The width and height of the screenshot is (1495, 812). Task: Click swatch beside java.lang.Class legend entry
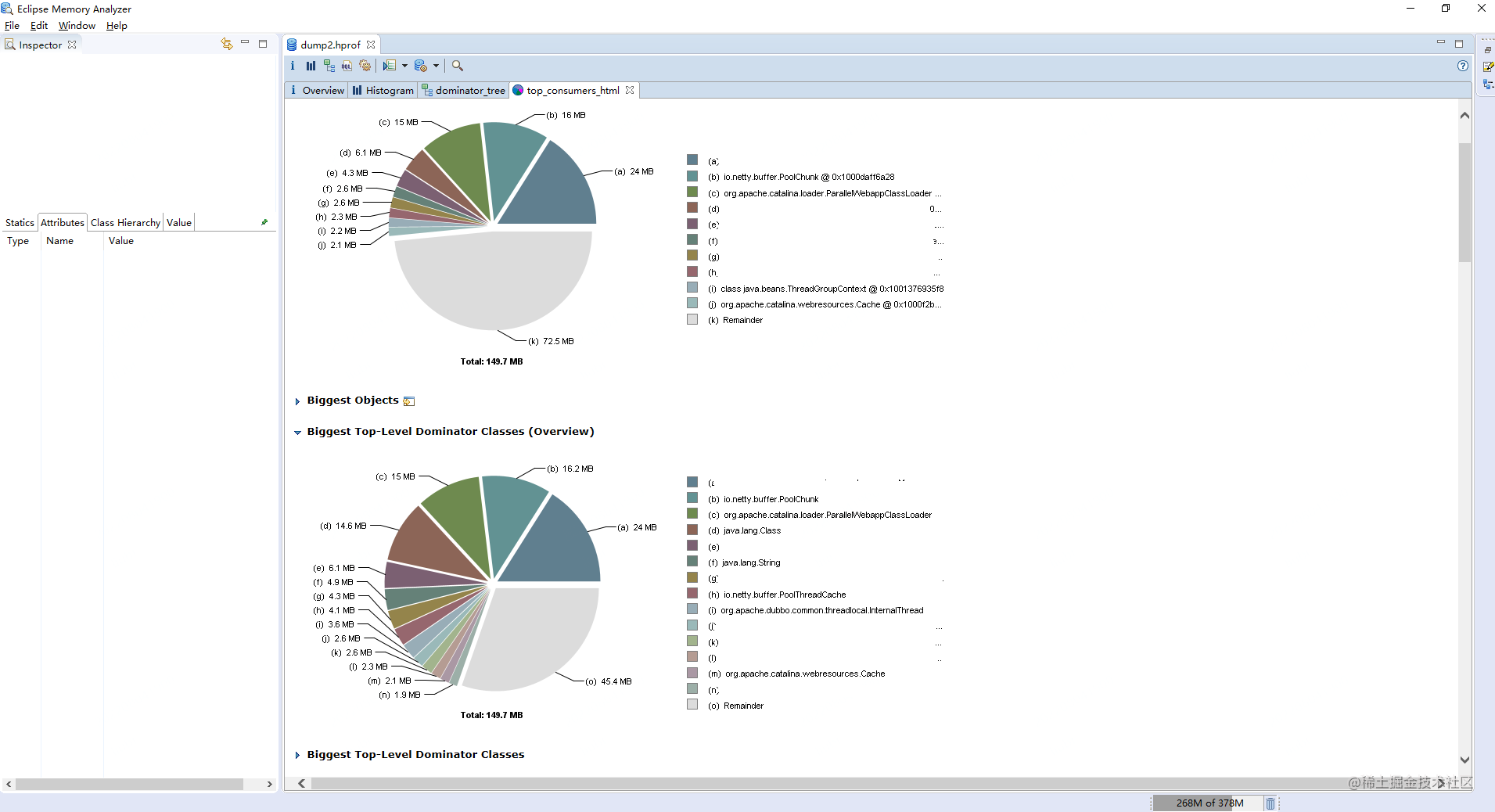[x=692, y=530]
